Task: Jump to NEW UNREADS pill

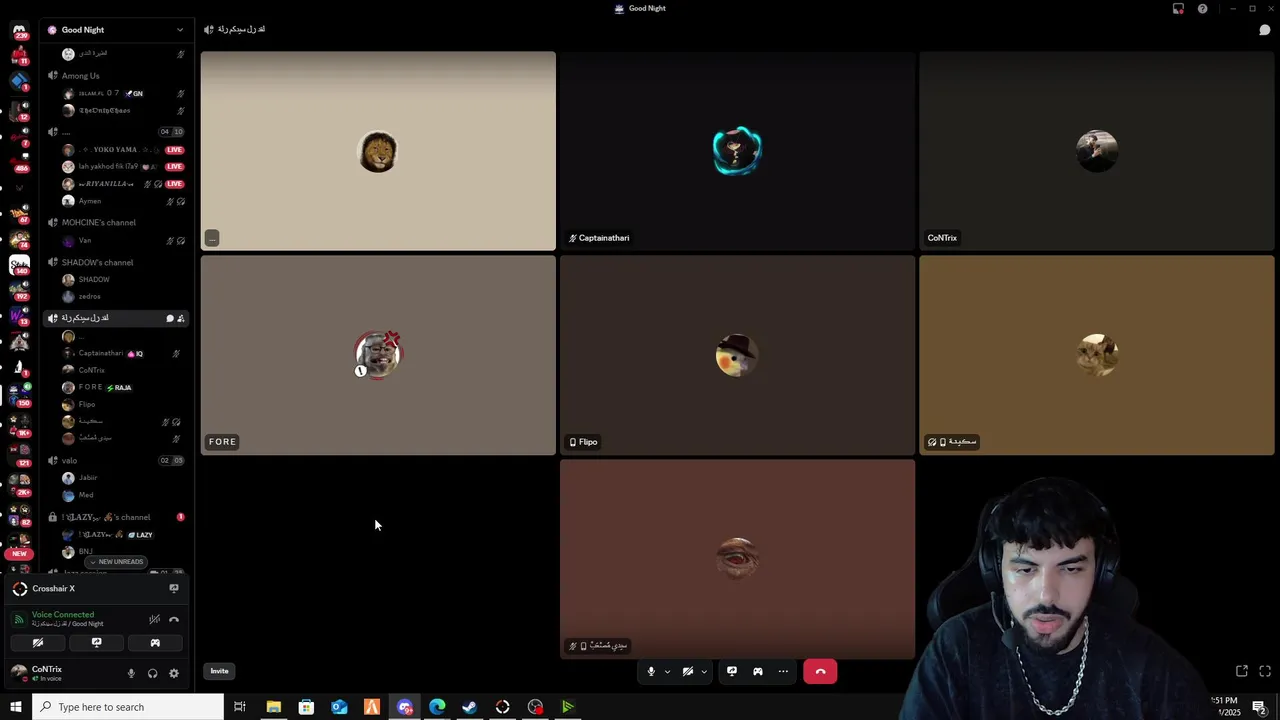Action: [117, 562]
